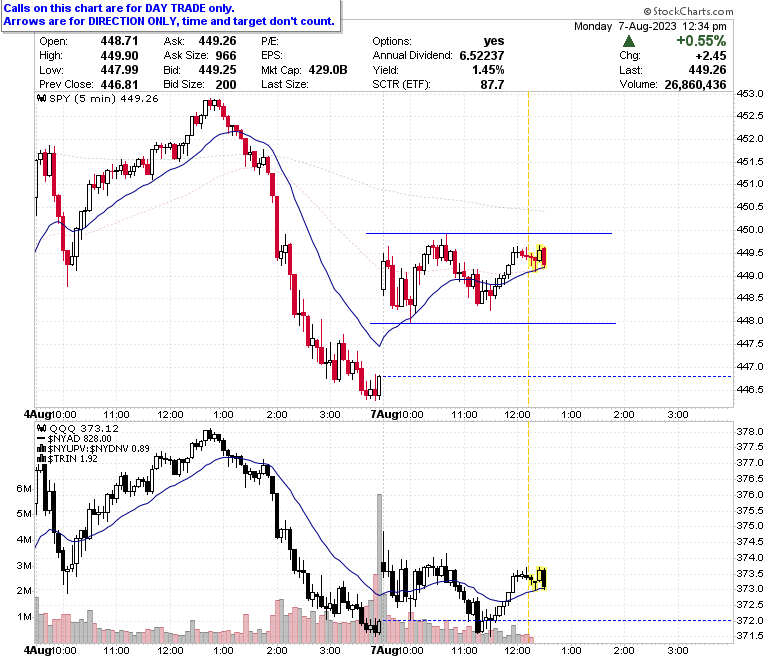Screen dimensions: 780x659
Task: Click the 6M volume axis label
Action: click(24, 488)
